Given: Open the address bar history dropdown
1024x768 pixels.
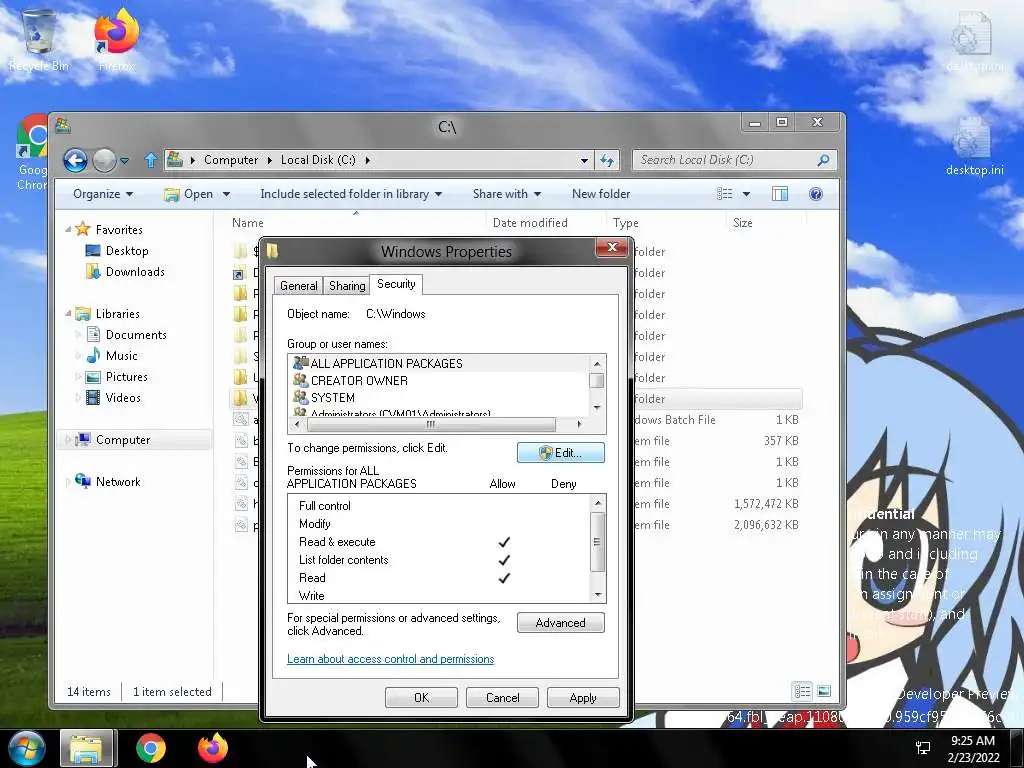Looking at the screenshot, I should 584,160.
